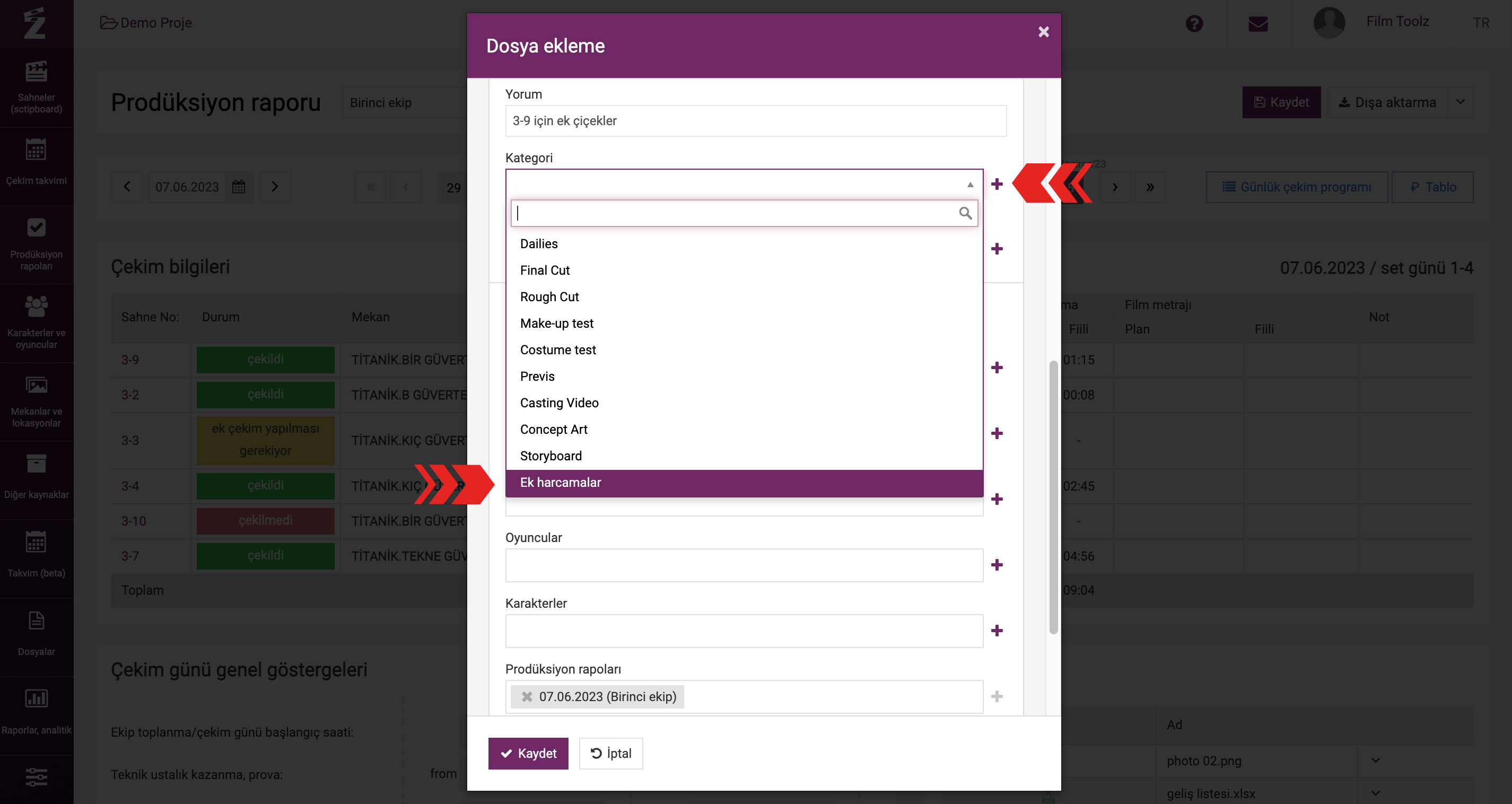Viewport: 1512px width, 804px height.
Task: Remove the 07.06.2023 (Birinci ekip) tag
Action: tap(527, 696)
